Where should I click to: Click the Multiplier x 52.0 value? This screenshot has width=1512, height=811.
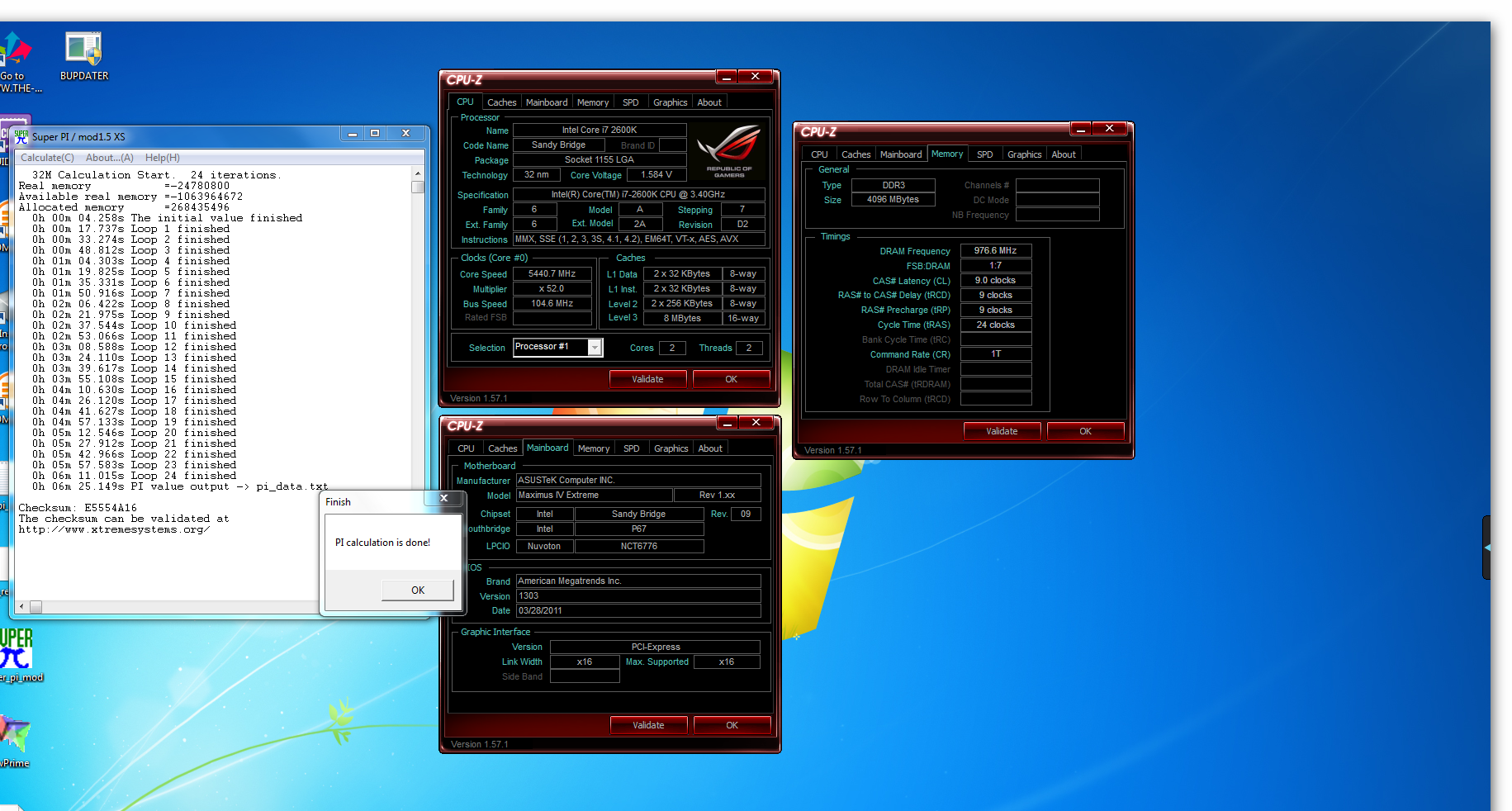click(552, 289)
